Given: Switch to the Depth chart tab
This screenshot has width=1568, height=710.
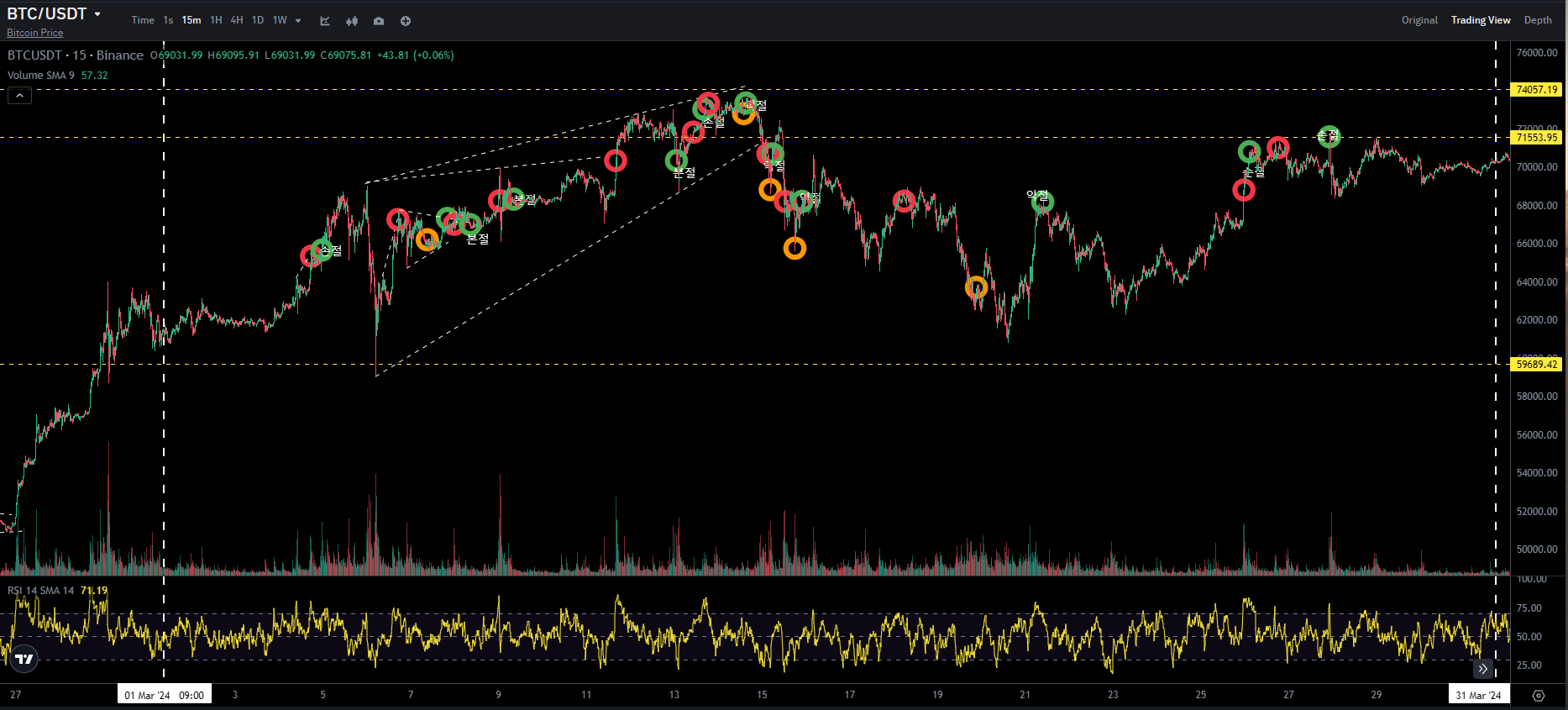Looking at the screenshot, I should point(1538,20).
